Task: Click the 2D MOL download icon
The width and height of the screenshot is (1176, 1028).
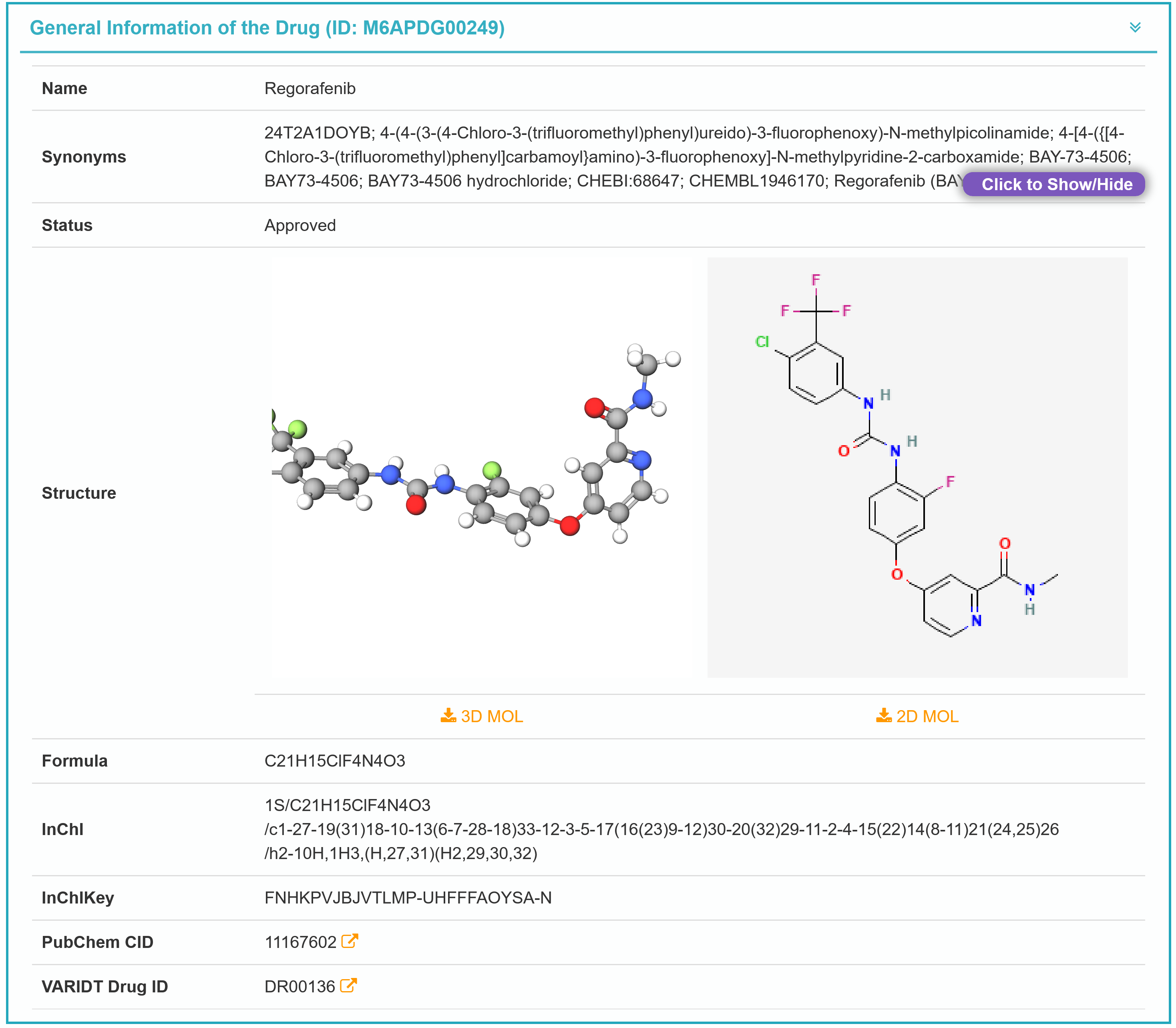Action: pos(883,715)
